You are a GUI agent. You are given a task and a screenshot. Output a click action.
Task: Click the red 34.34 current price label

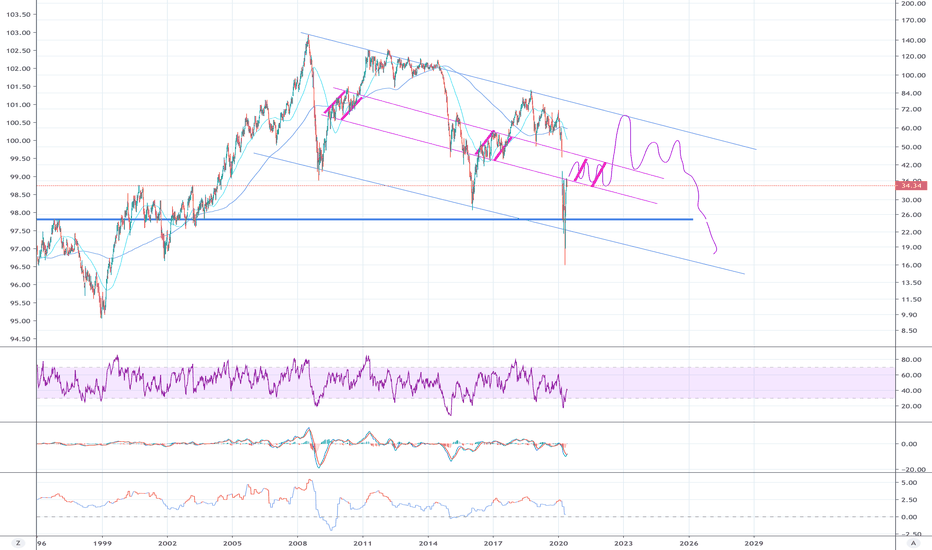(x=911, y=186)
